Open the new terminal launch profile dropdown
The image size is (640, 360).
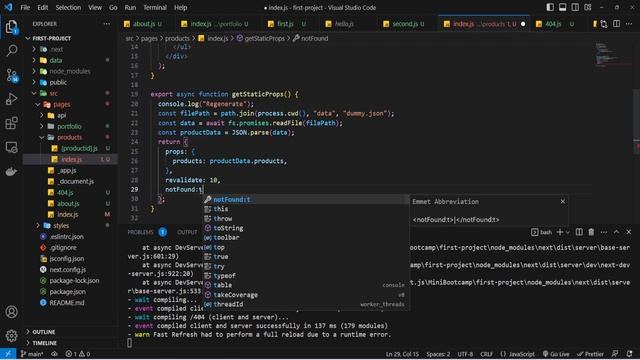tap(567, 232)
